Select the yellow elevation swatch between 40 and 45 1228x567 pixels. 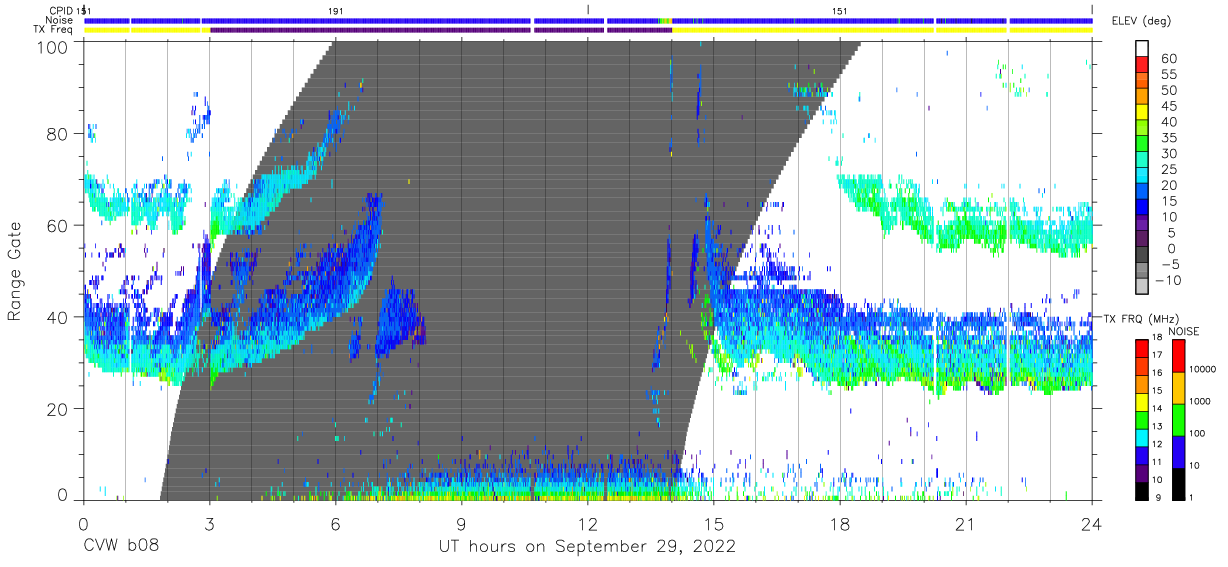point(1143,114)
